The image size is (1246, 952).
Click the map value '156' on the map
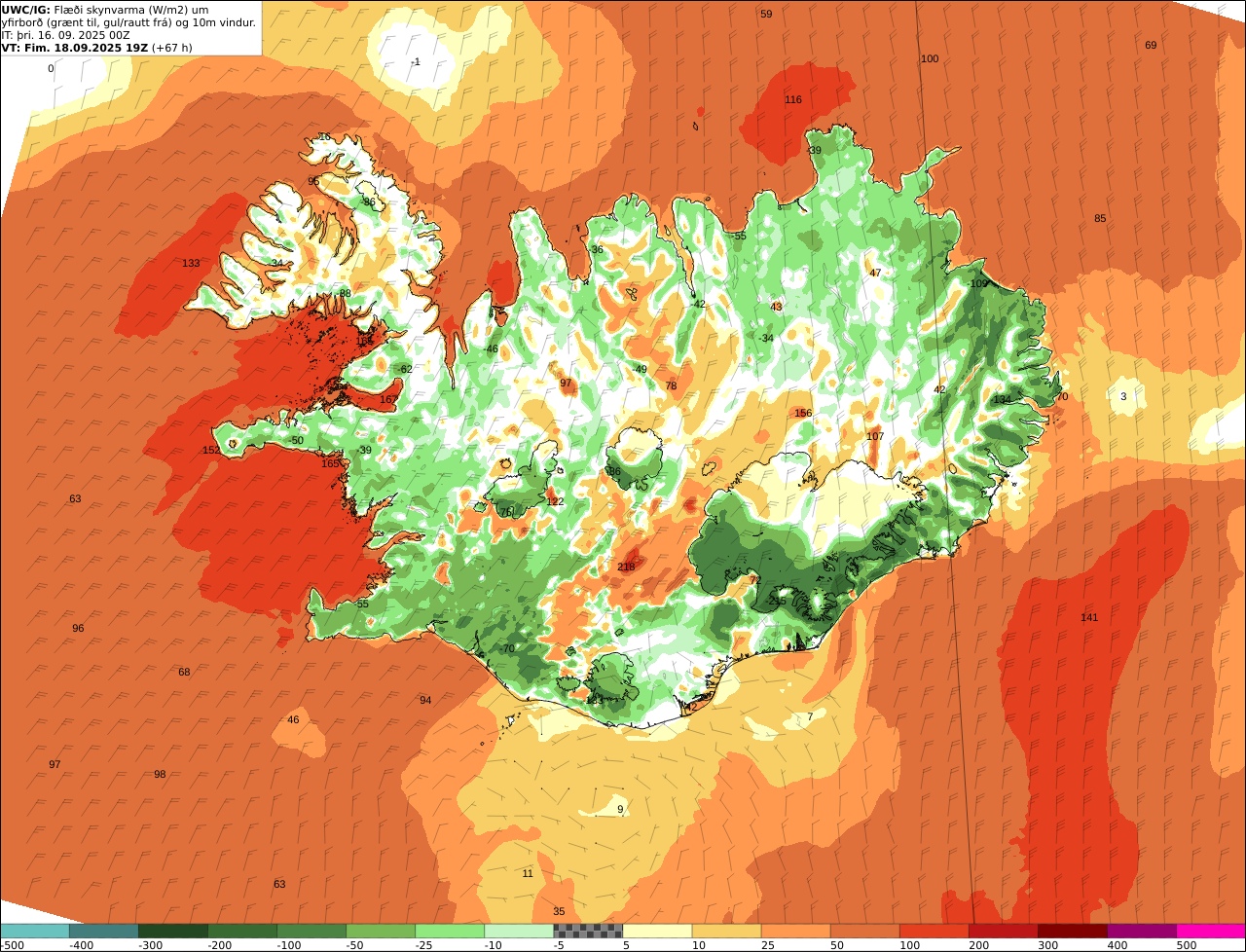pyautogui.click(x=803, y=414)
